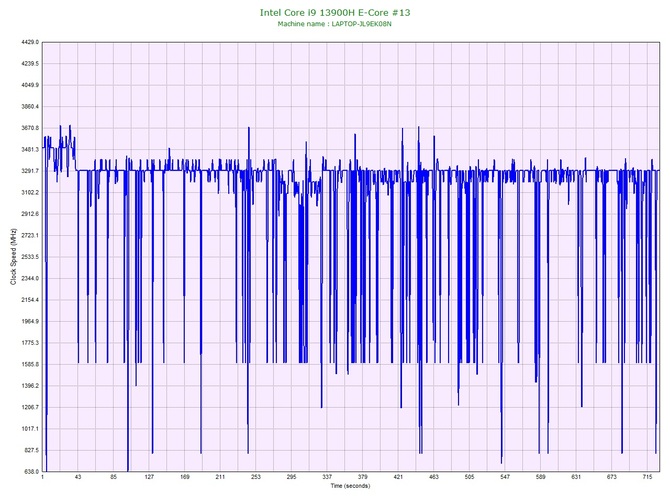Click the 2154.4 y-axis value

30,300
